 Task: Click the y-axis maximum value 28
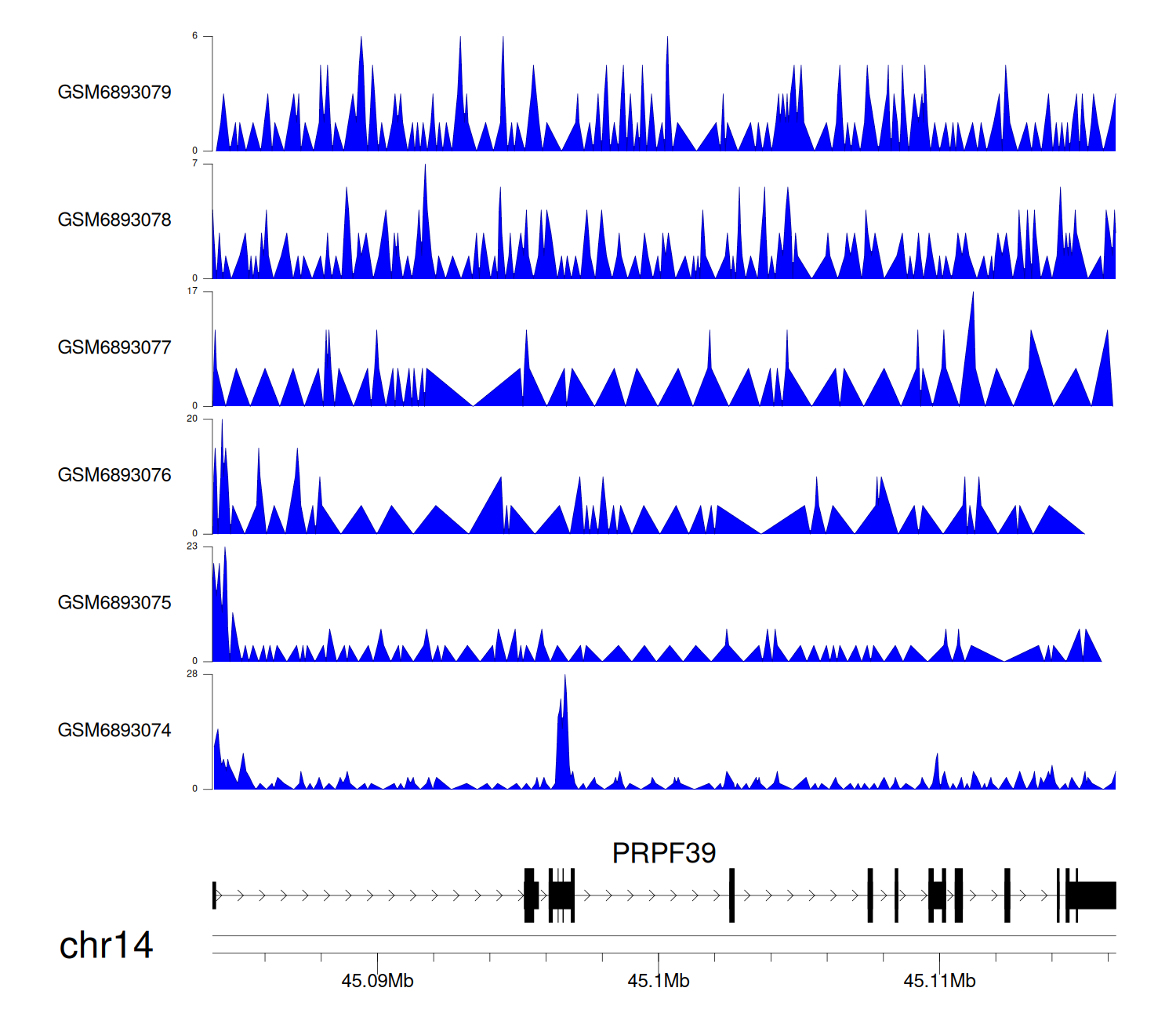click(x=192, y=674)
